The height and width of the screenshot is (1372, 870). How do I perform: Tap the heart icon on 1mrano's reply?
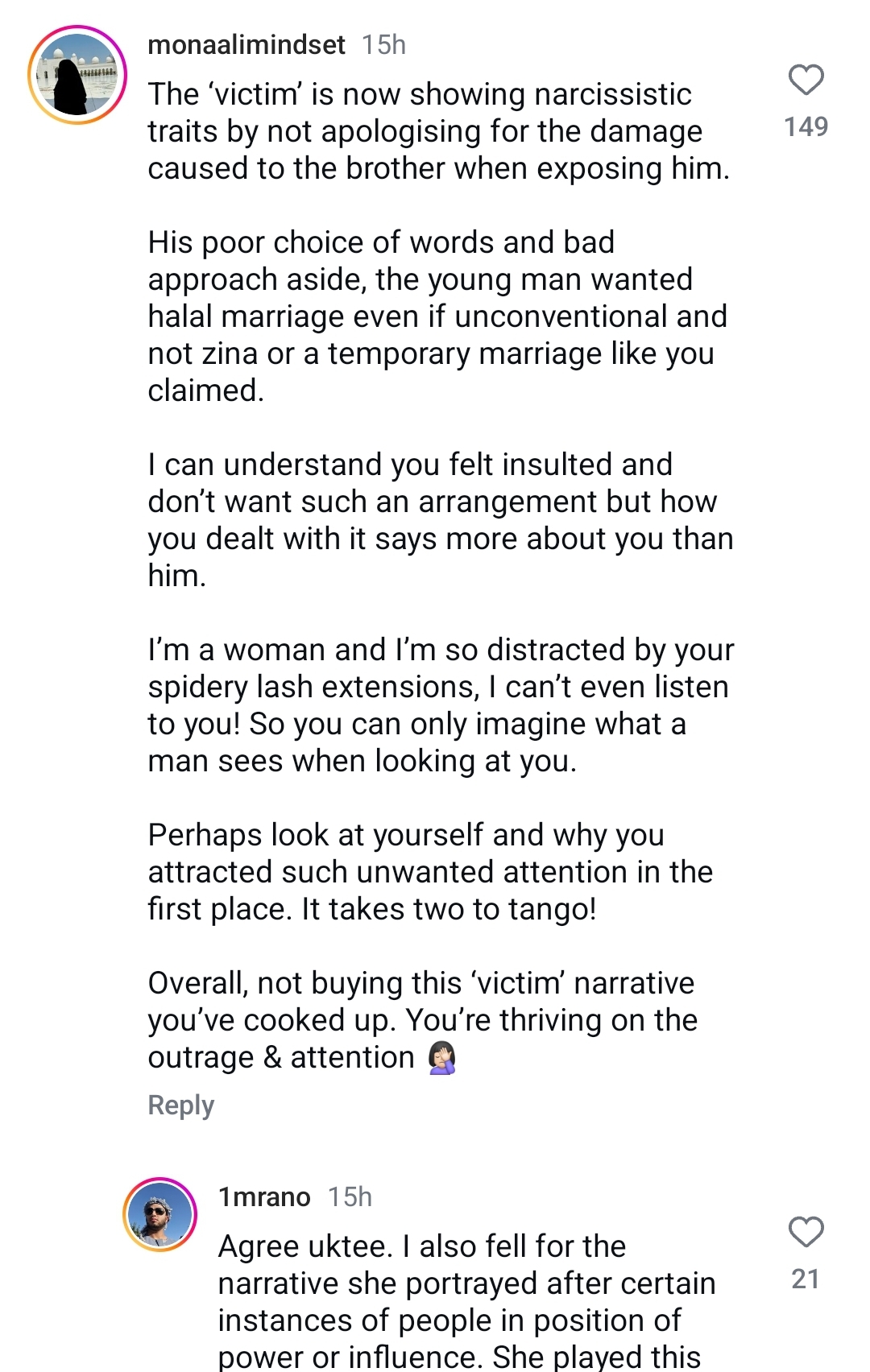coord(806,1232)
